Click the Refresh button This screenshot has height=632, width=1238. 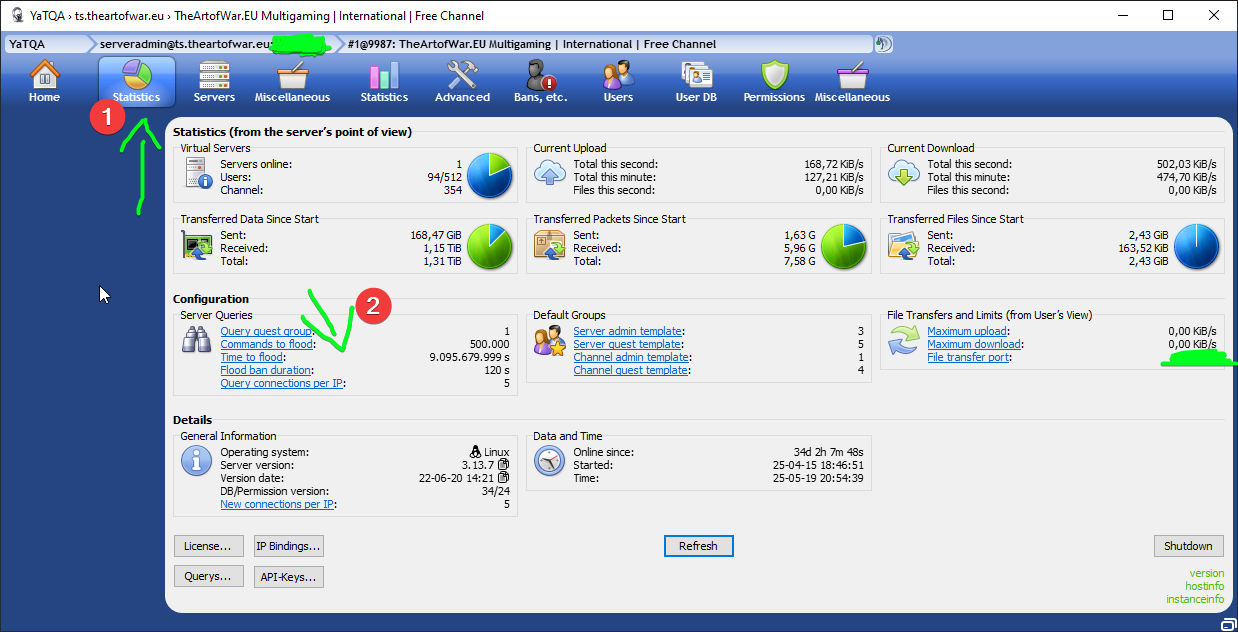[x=698, y=546]
